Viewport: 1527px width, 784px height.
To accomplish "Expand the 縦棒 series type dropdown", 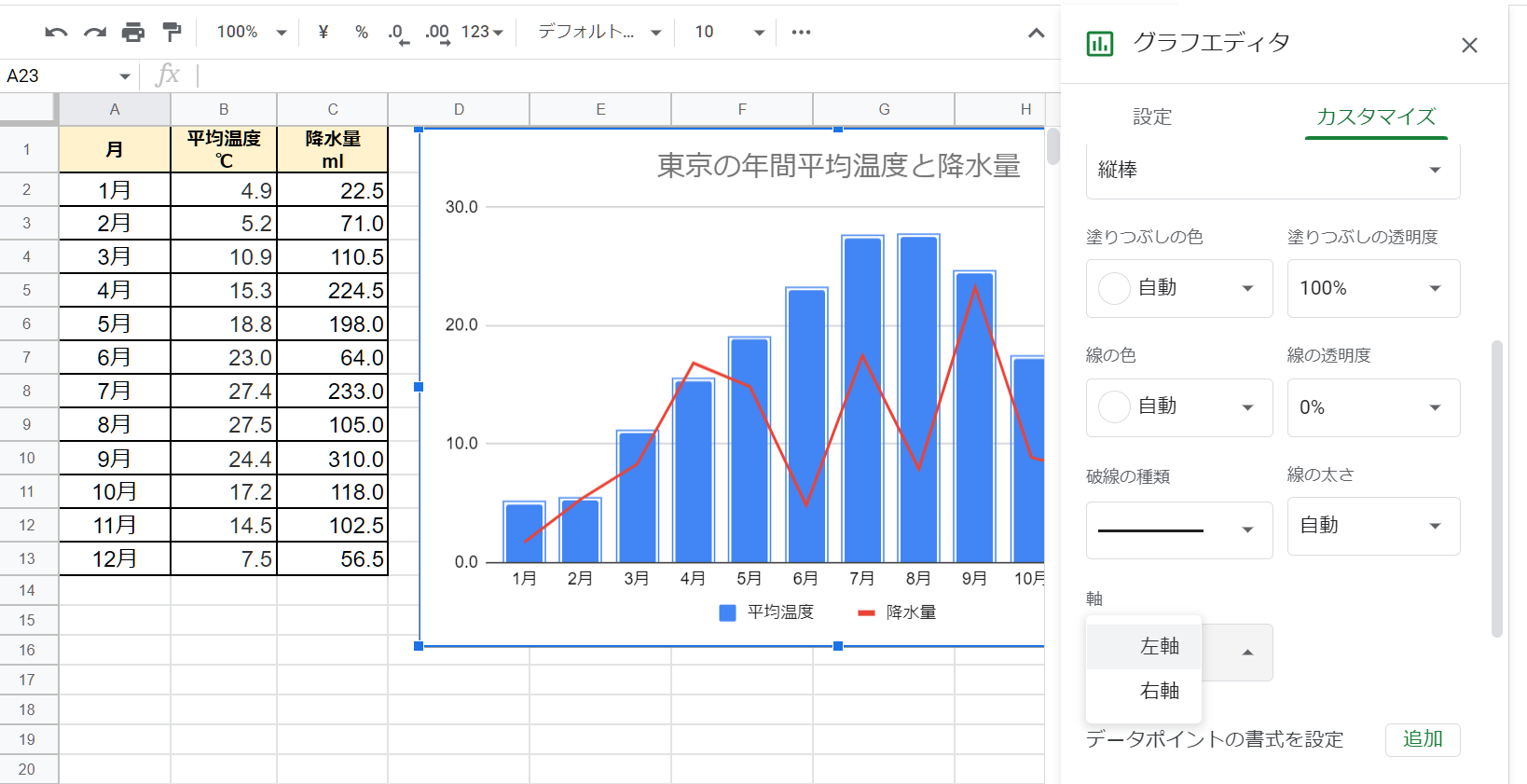I will 1272,170.
